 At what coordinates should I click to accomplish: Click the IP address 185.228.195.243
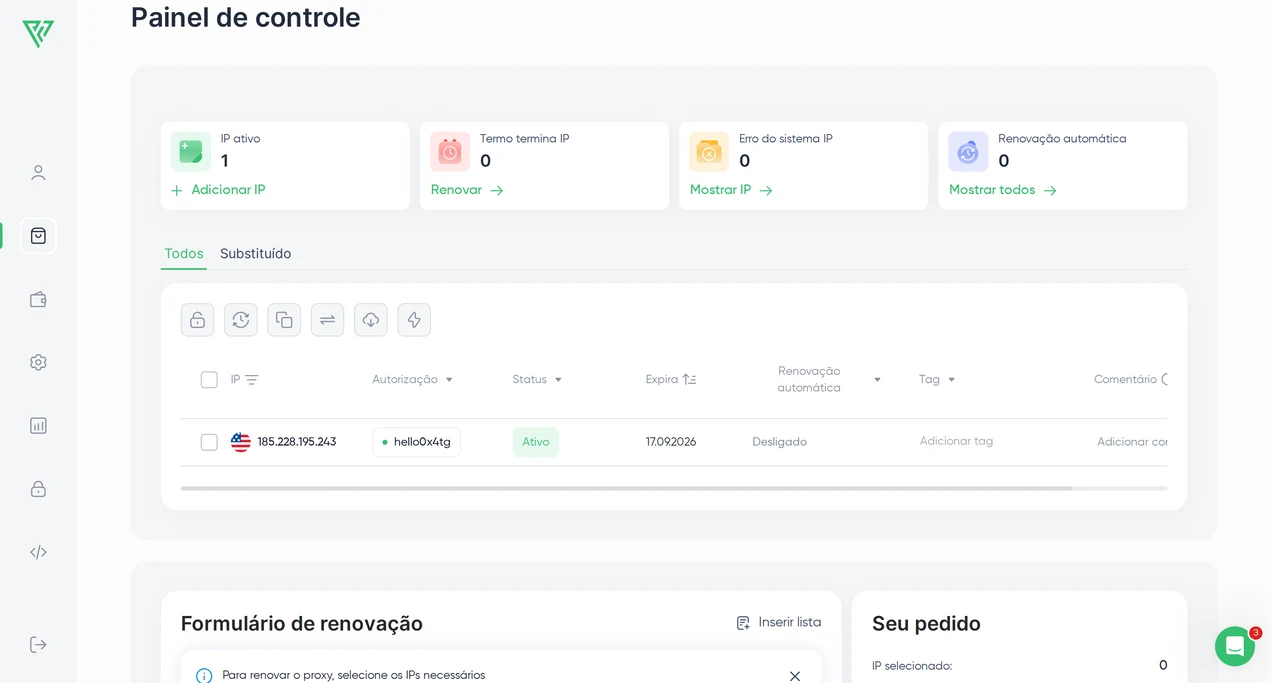(x=297, y=442)
